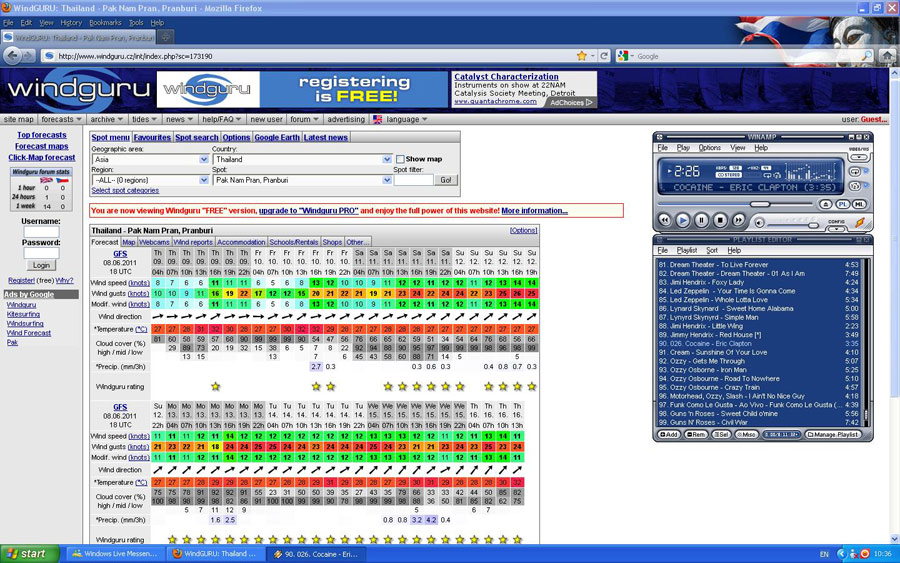The height and width of the screenshot is (563, 900).
Task: Expand Winamp's Video/Vis drawer arrow
Action: (x=859, y=157)
